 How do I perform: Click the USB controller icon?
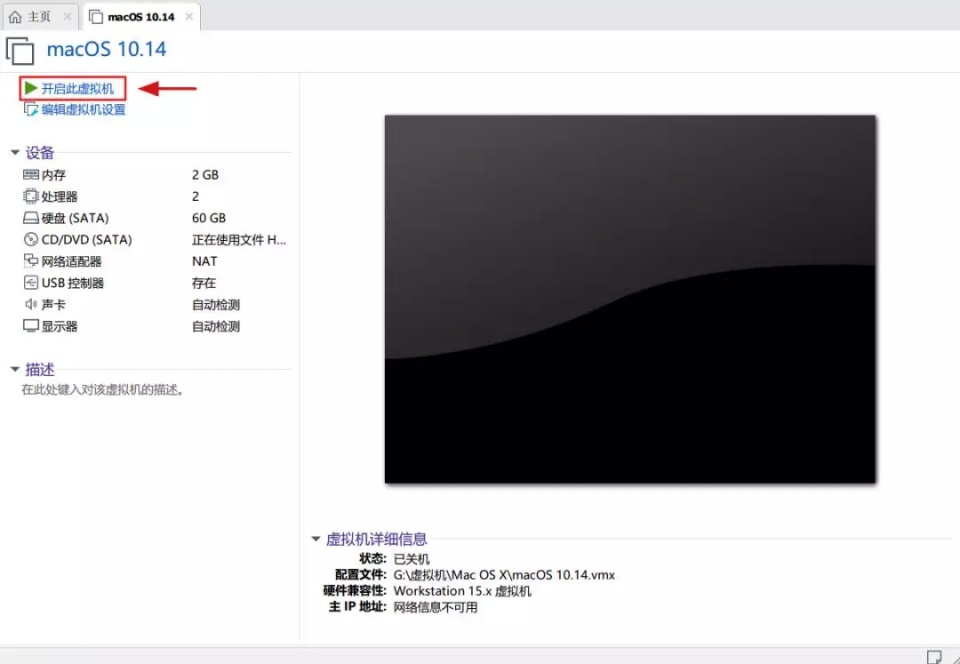click(x=31, y=283)
